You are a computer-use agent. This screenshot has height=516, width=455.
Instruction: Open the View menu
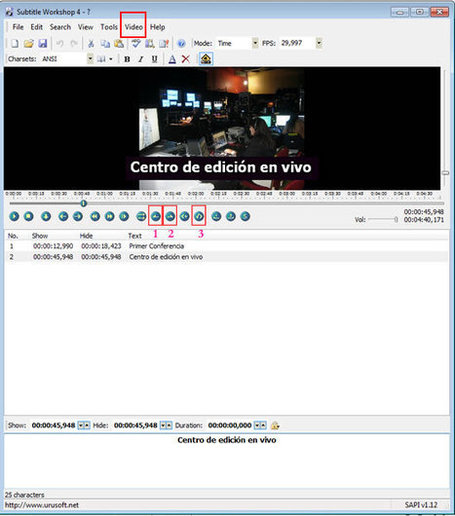coord(85,27)
